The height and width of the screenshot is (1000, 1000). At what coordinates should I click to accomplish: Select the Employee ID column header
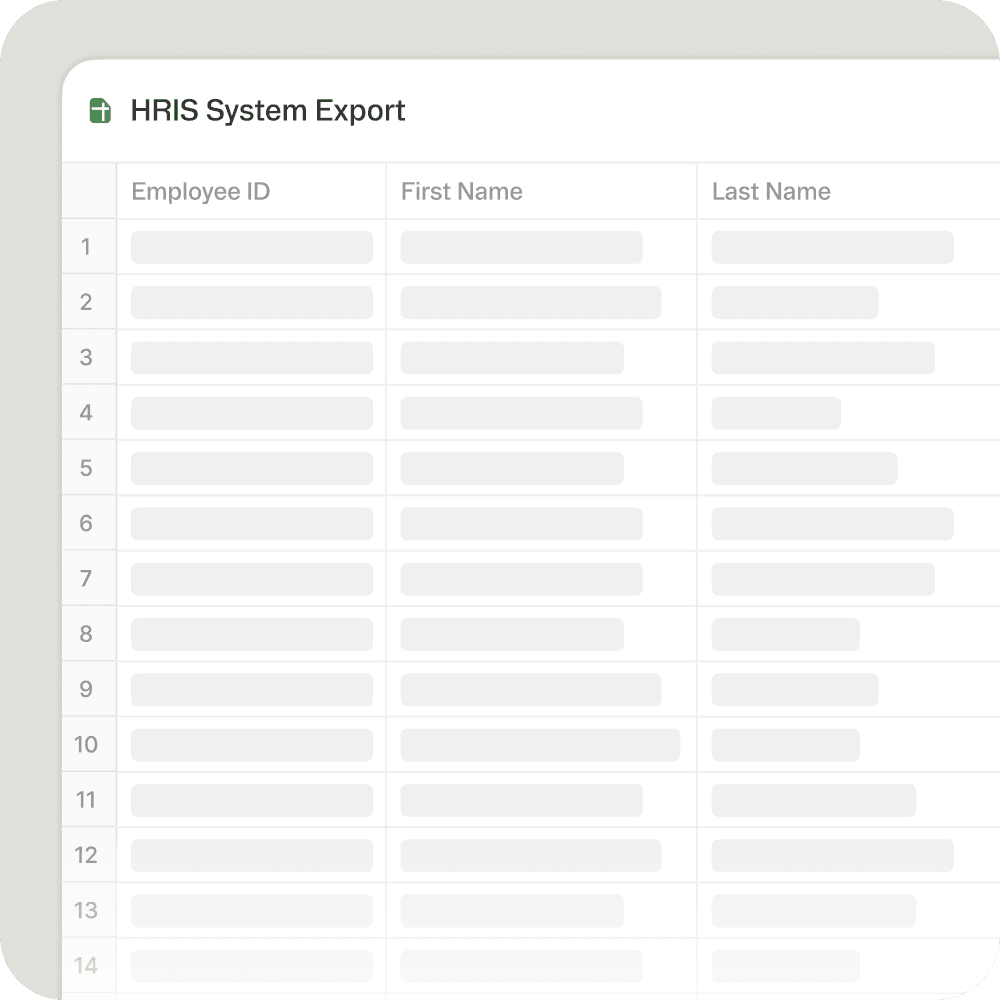click(x=200, y=191)
